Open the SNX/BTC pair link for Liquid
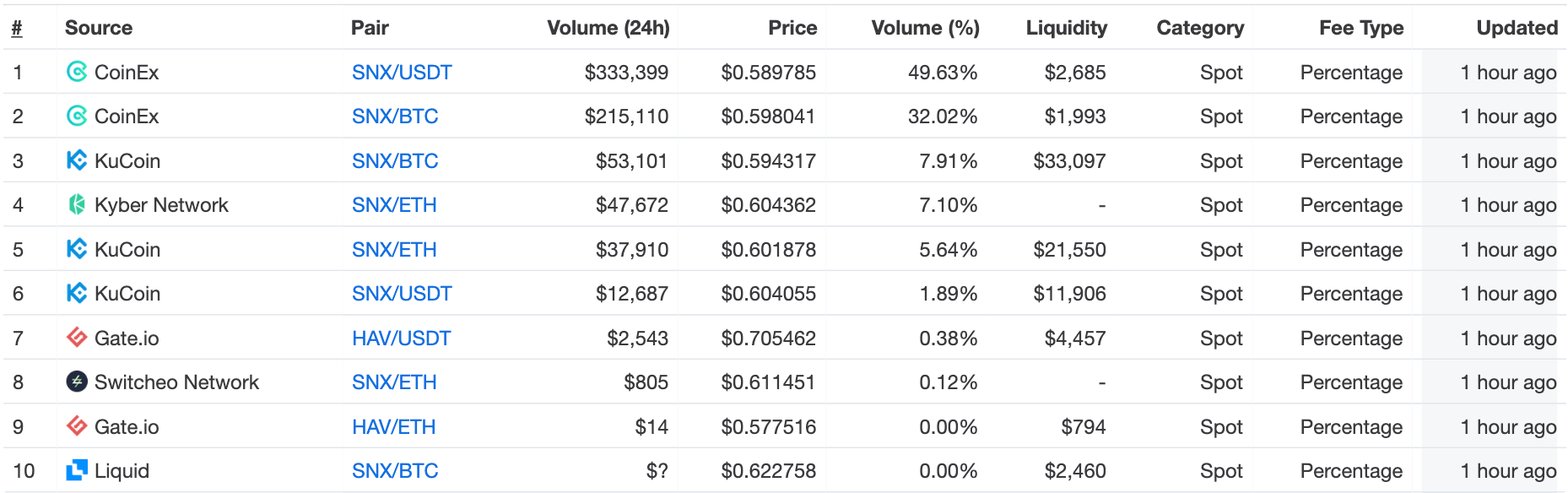1568x493 pixels. 395,471
